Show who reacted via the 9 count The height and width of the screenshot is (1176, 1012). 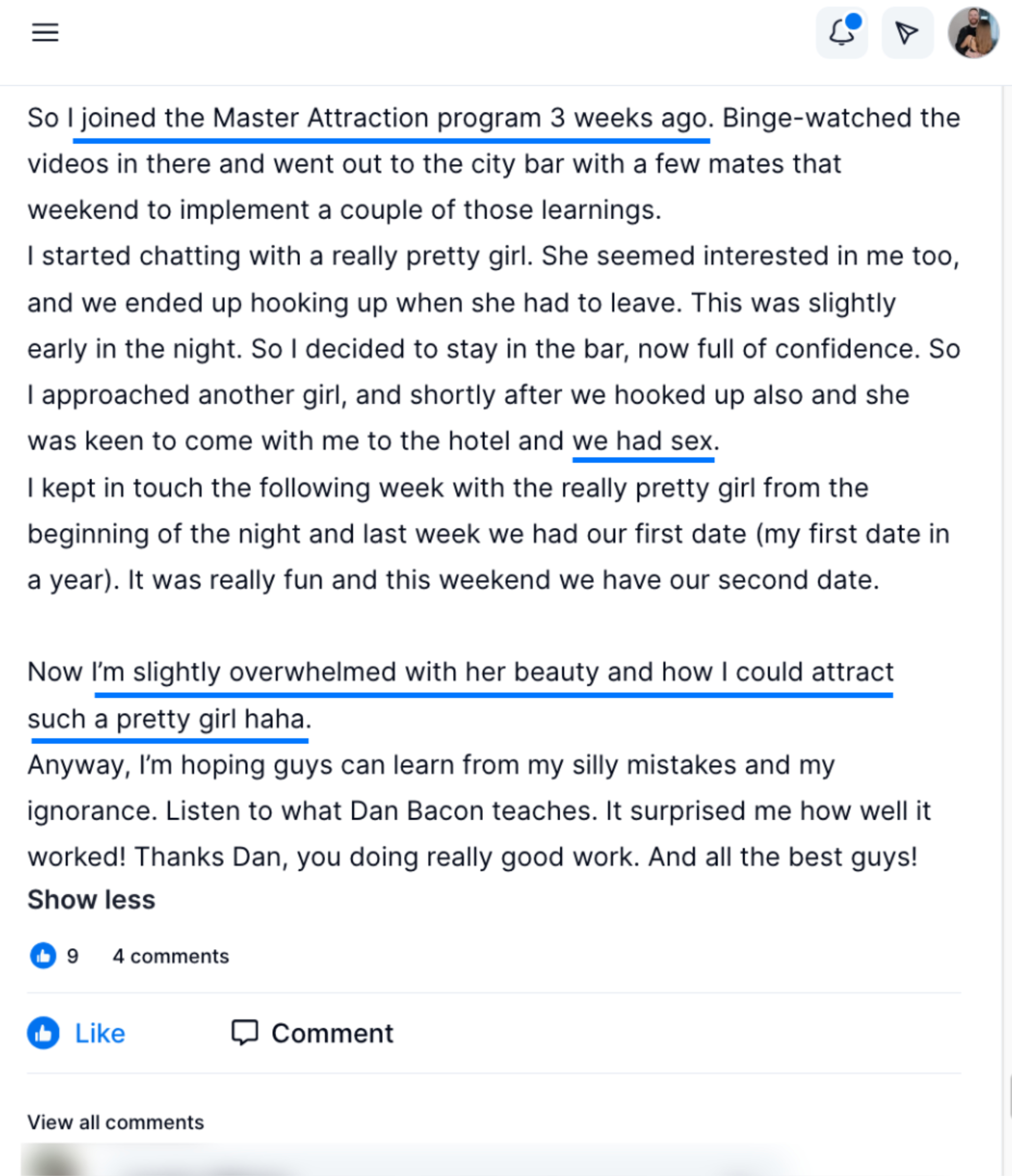72,956
